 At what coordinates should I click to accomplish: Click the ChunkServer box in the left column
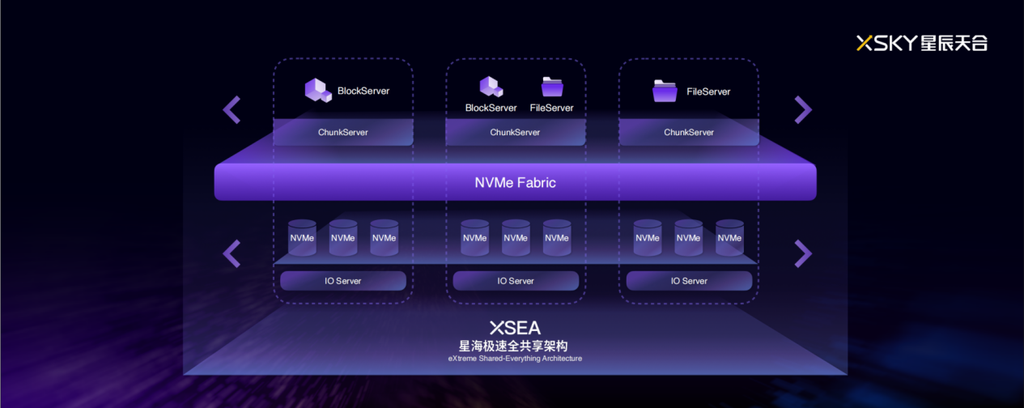343,132
